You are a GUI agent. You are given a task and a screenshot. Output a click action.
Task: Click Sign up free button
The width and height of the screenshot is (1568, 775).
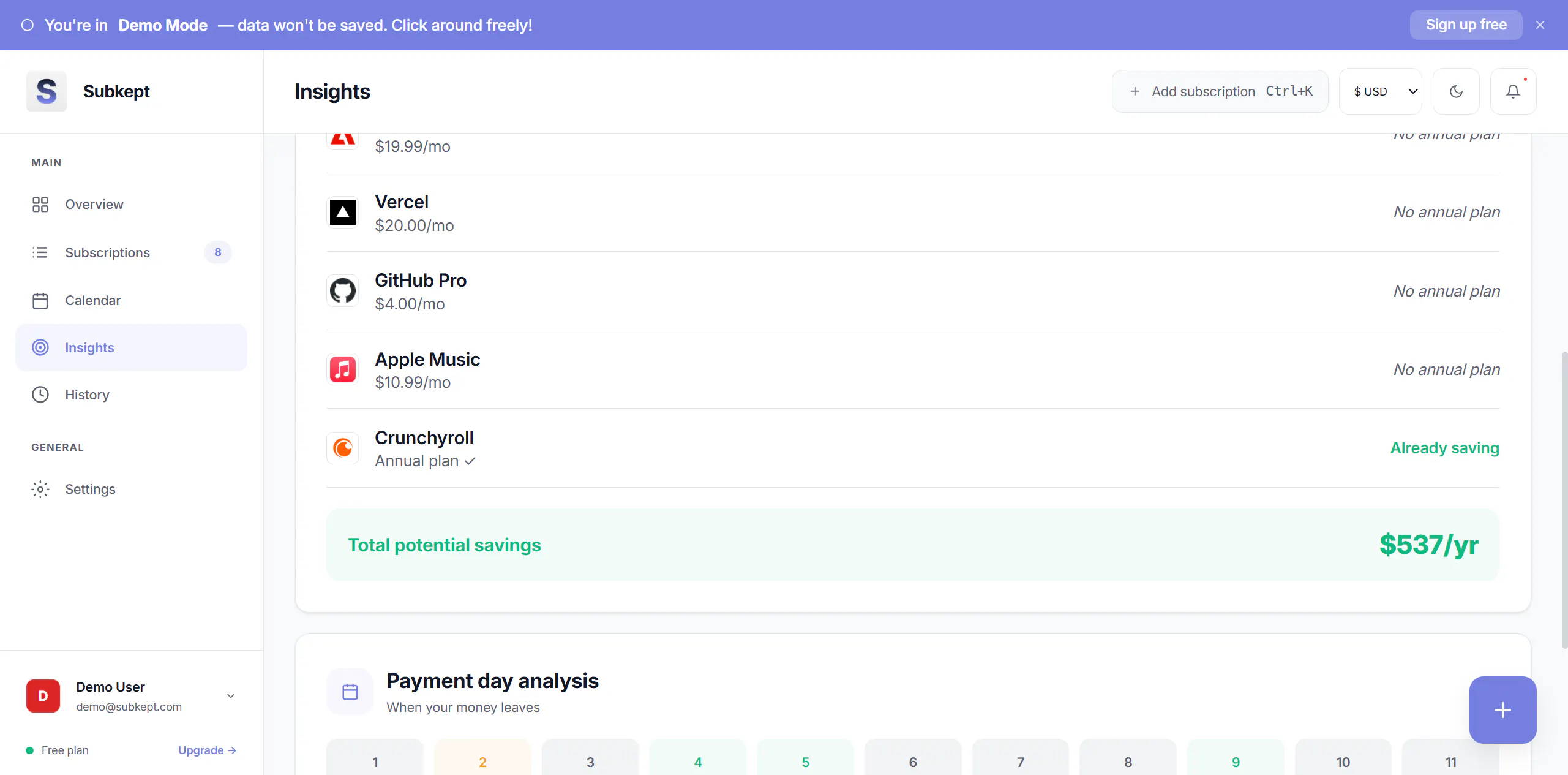click(x=1466, y=25)
